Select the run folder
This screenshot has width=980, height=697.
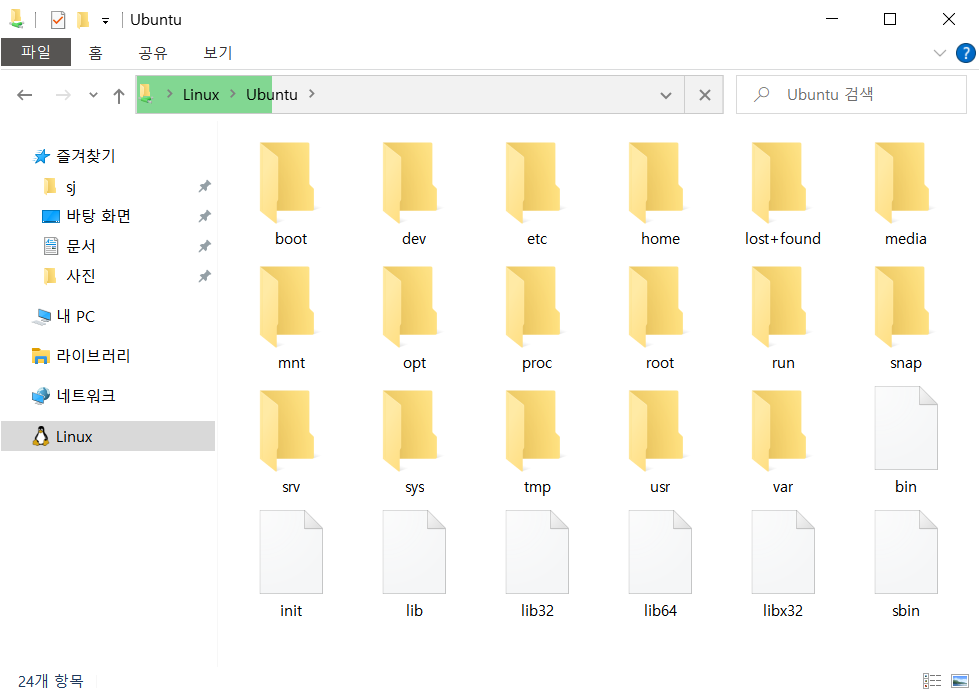click(x=782, y=318)
